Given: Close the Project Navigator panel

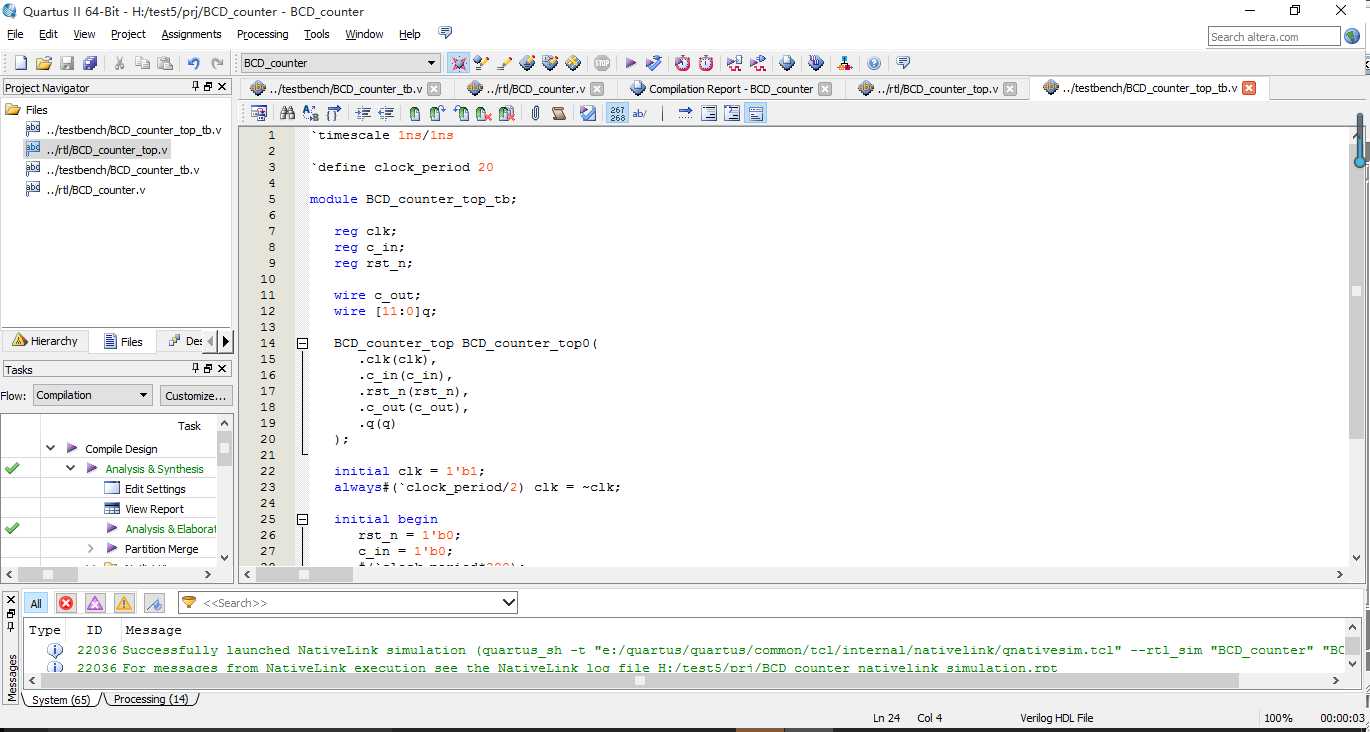Looking at the screenshot, I should pyautogui.click(x=222, y=87).
